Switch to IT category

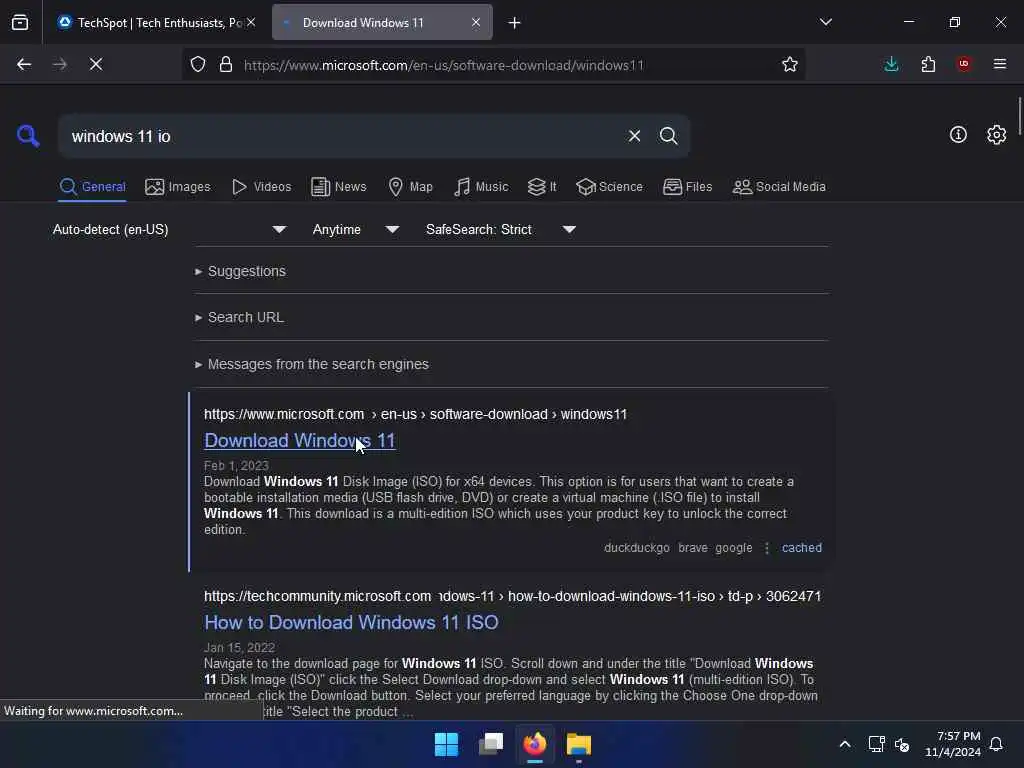tap(542, 187)
